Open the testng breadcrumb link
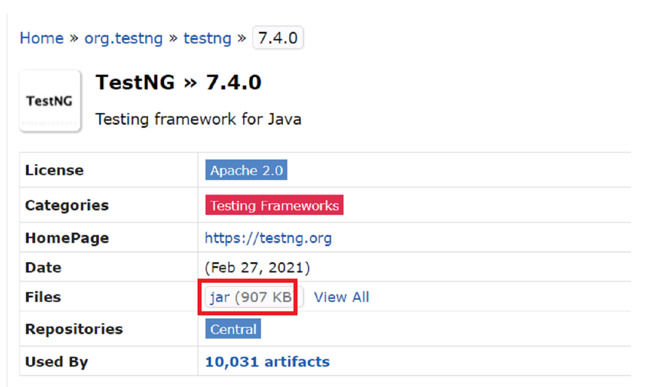The width and height of the screenshot is (647, 387). (x=207, y=38)
